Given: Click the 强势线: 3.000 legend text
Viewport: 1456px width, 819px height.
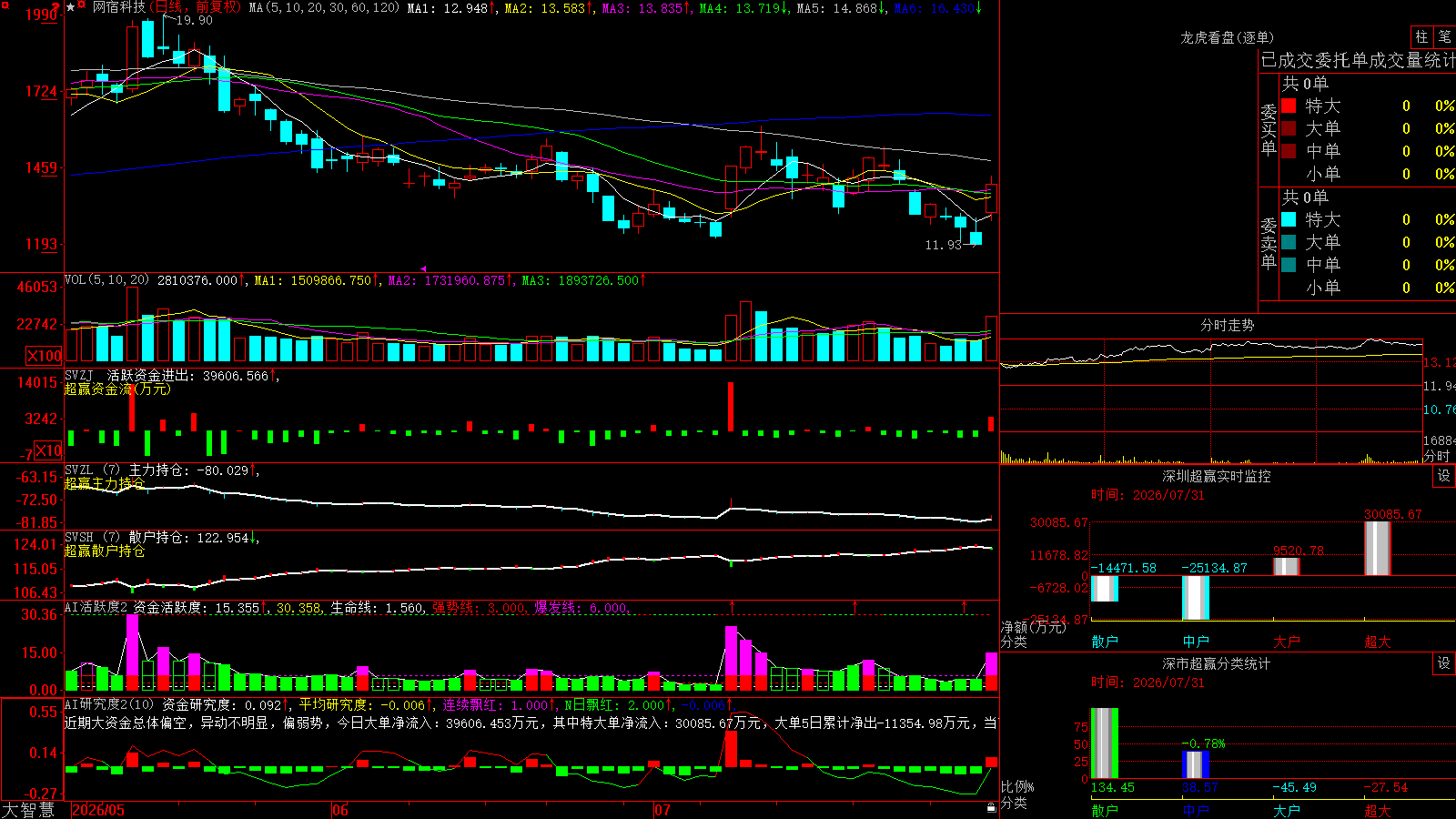Looking at the screenshot, I should click(x=479, y=608).
